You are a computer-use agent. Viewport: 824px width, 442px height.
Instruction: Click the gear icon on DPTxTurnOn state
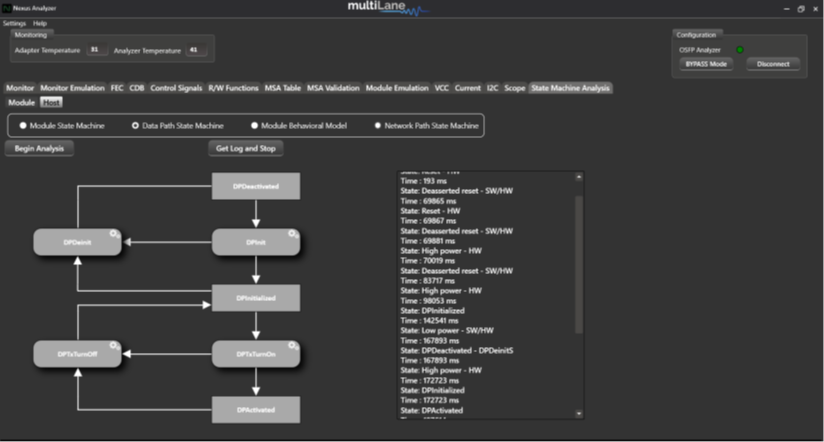coord(293,345)
